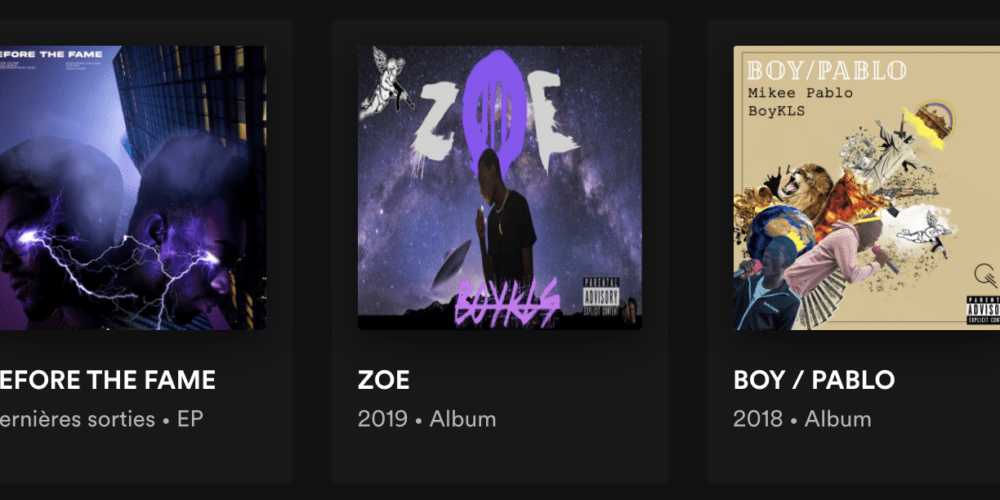Click the '2019 • Album' subtitle
This screenshot has height=500, width=1000.
(x=427, y=419)
